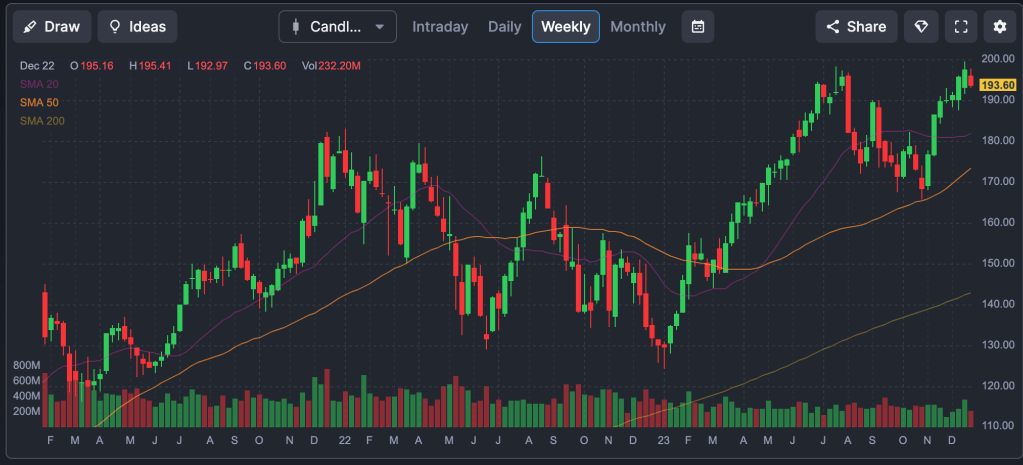Click the diamond premium icon
Screen dimensions: 1023x465
[921, 27]
